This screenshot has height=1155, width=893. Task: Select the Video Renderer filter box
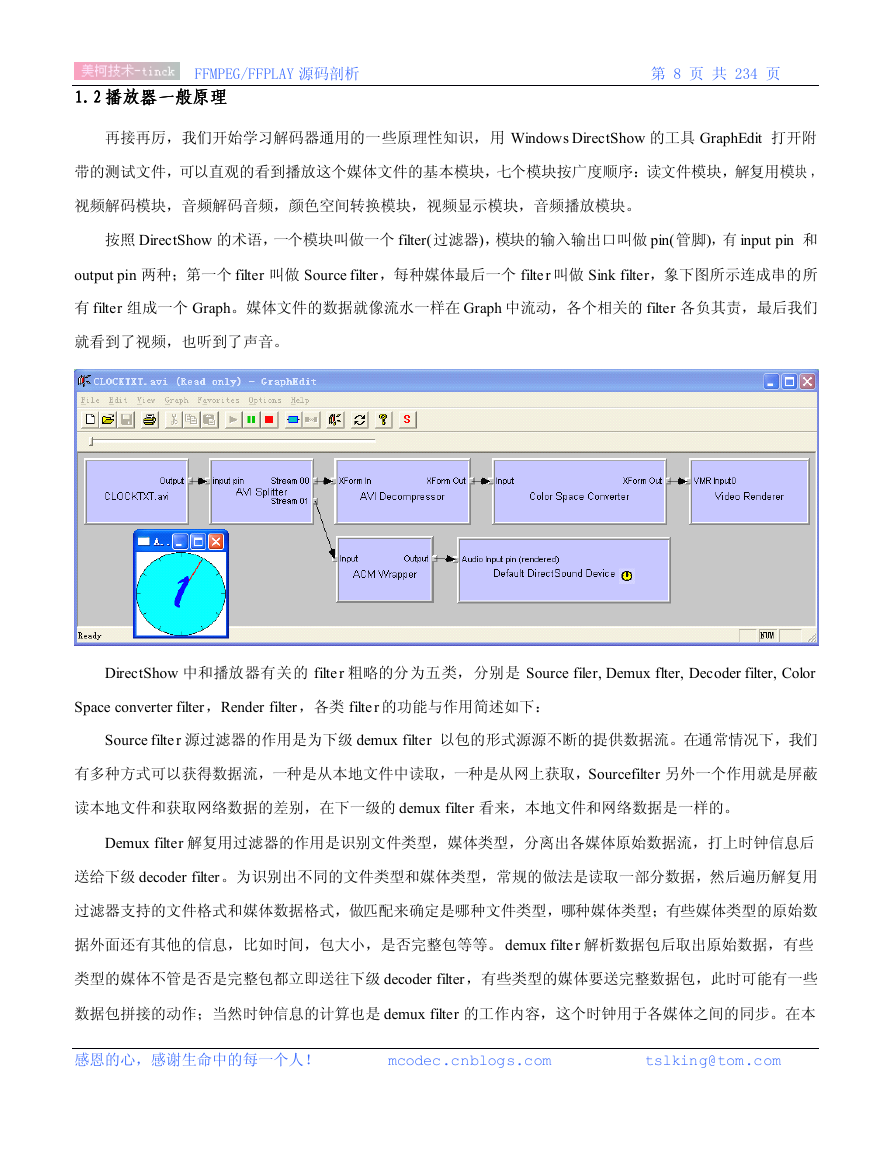749,491
